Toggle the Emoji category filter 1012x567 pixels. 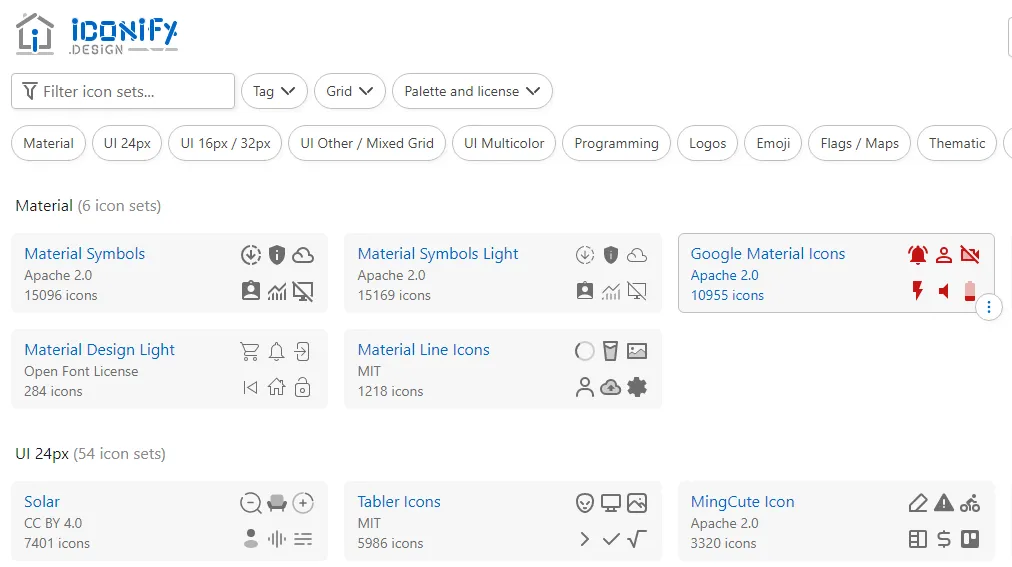[x=773, y=143]
